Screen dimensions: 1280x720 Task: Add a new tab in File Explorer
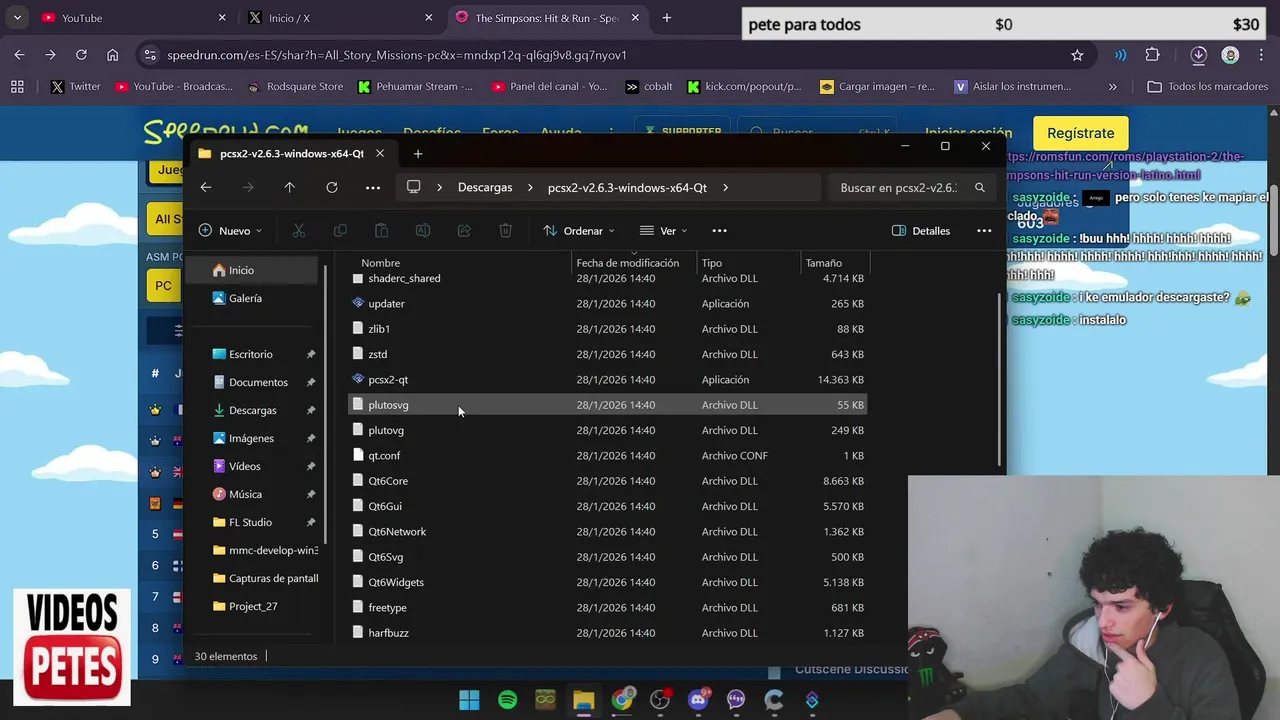point(418,154)
